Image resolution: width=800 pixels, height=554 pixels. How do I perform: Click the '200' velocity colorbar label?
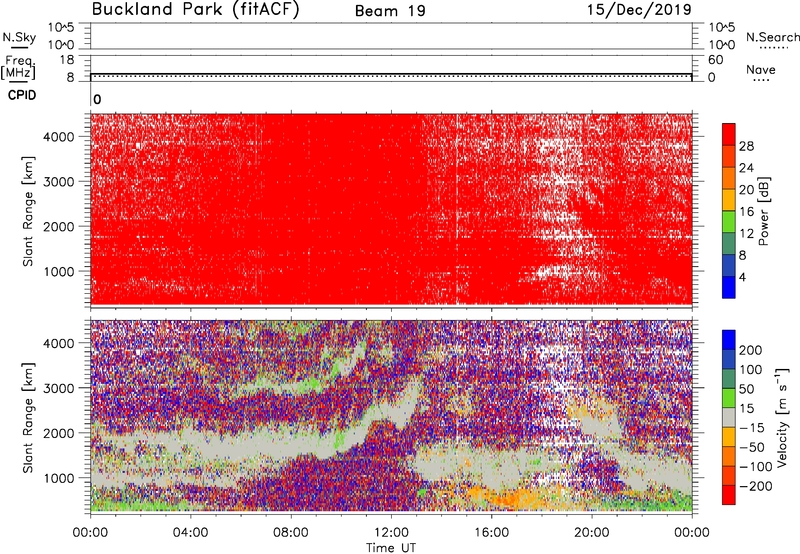point(751,350)
